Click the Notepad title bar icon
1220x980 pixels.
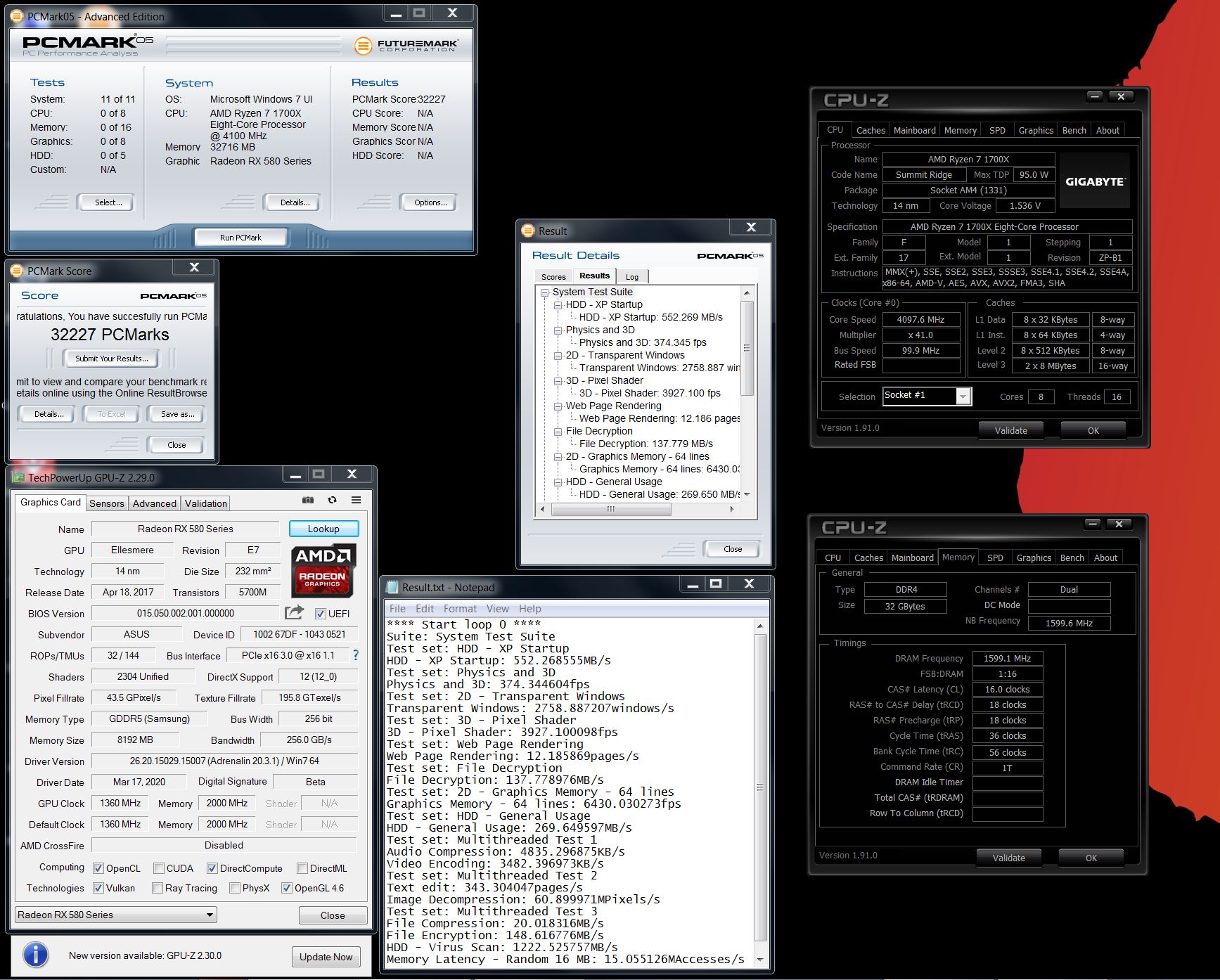click(x=392, y=587)
